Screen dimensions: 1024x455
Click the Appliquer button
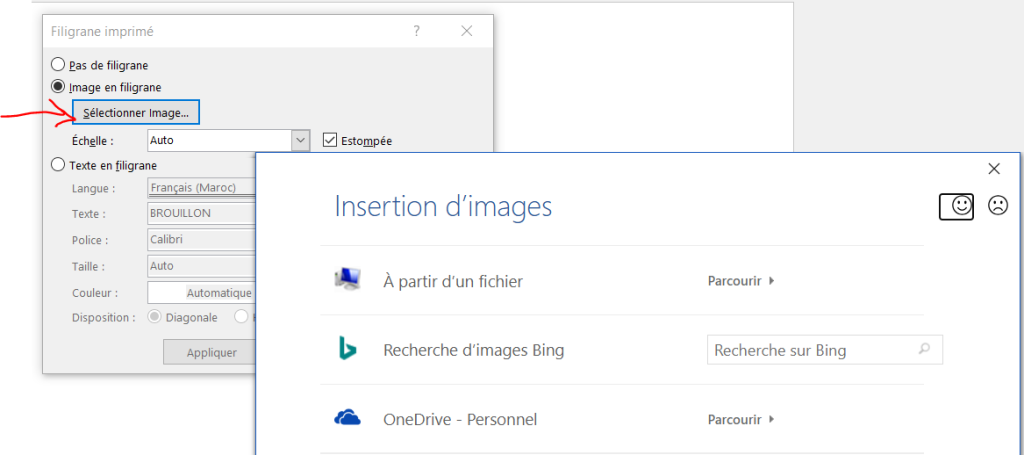tap(212, 353)
